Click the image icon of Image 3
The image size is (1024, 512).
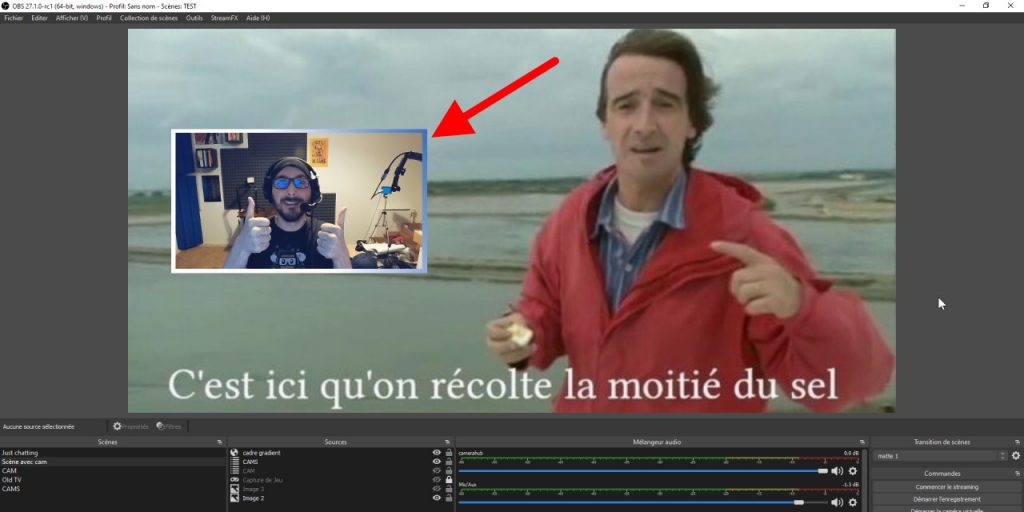point(234,488)
